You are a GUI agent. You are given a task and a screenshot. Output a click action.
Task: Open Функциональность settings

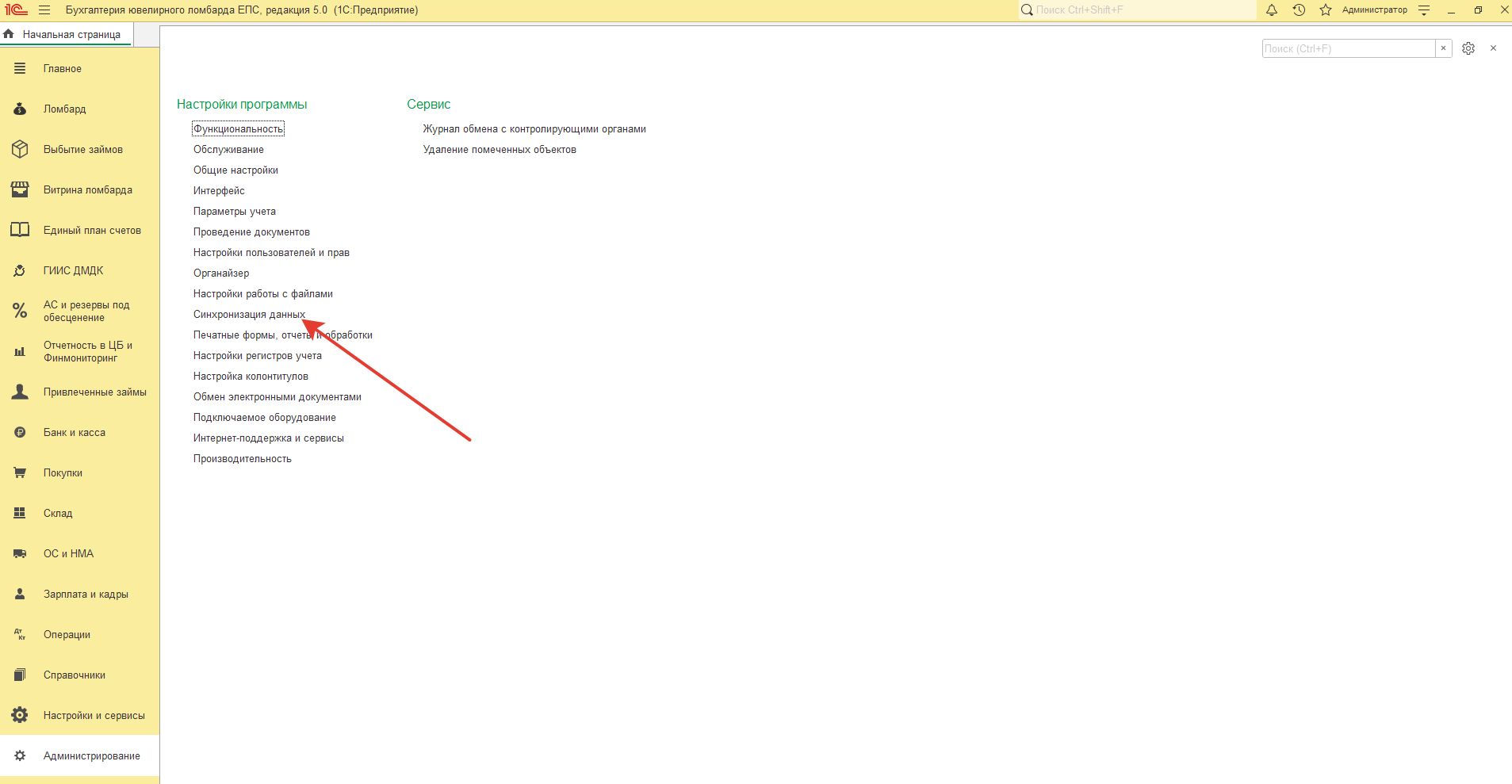(x=238, y=129)
